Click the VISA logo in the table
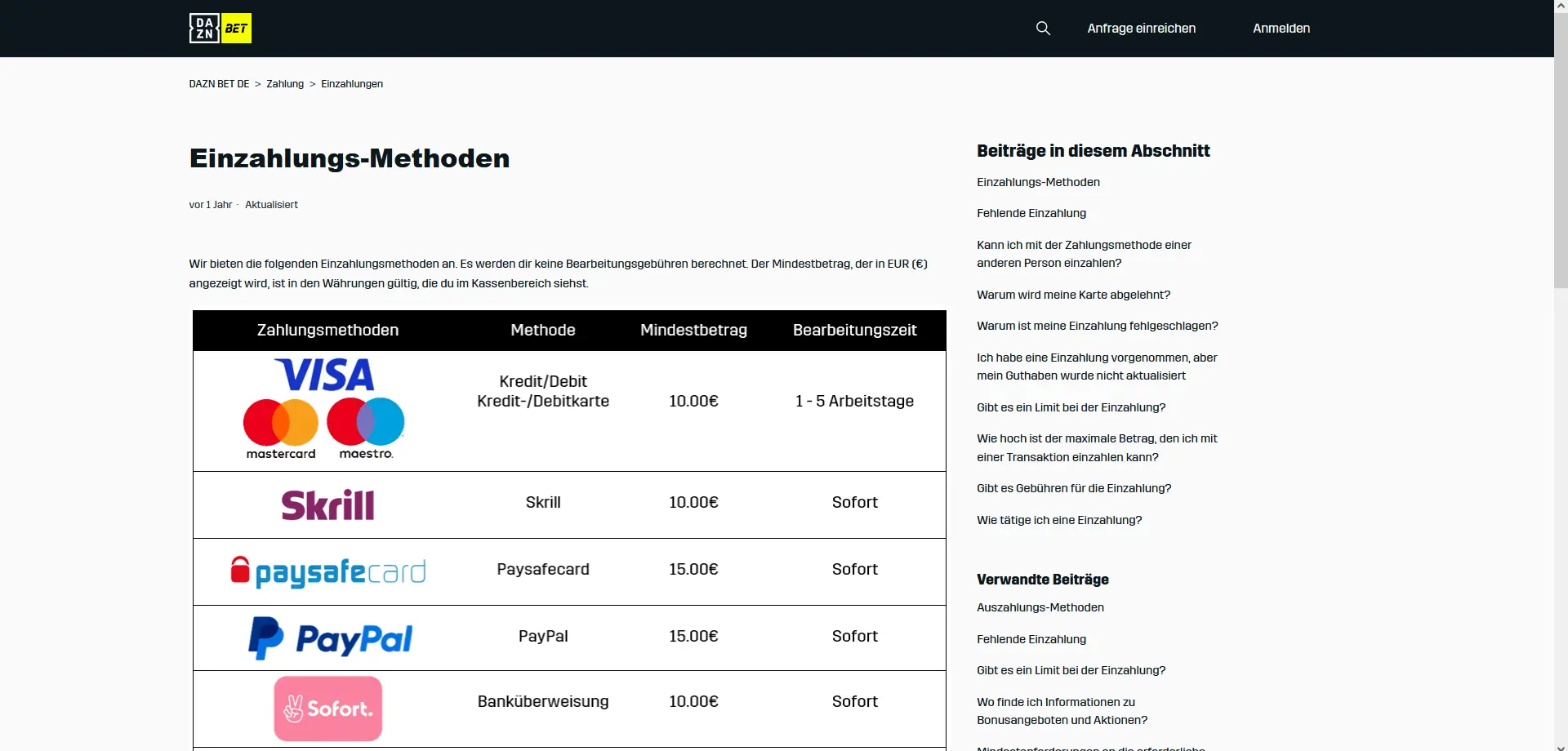The image size is (1568, 751). [x=324, y=375]
